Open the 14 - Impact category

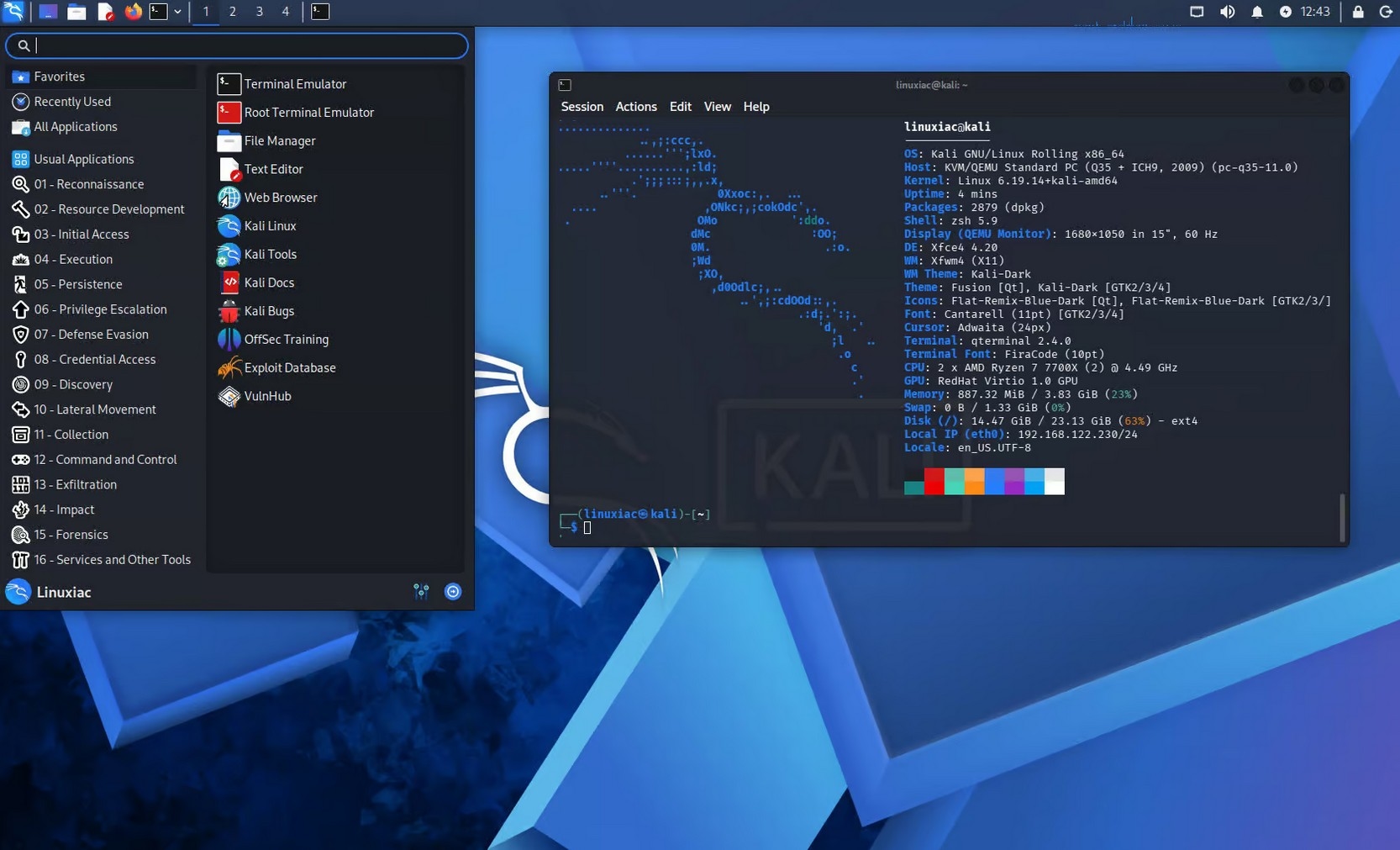point(102,509)
